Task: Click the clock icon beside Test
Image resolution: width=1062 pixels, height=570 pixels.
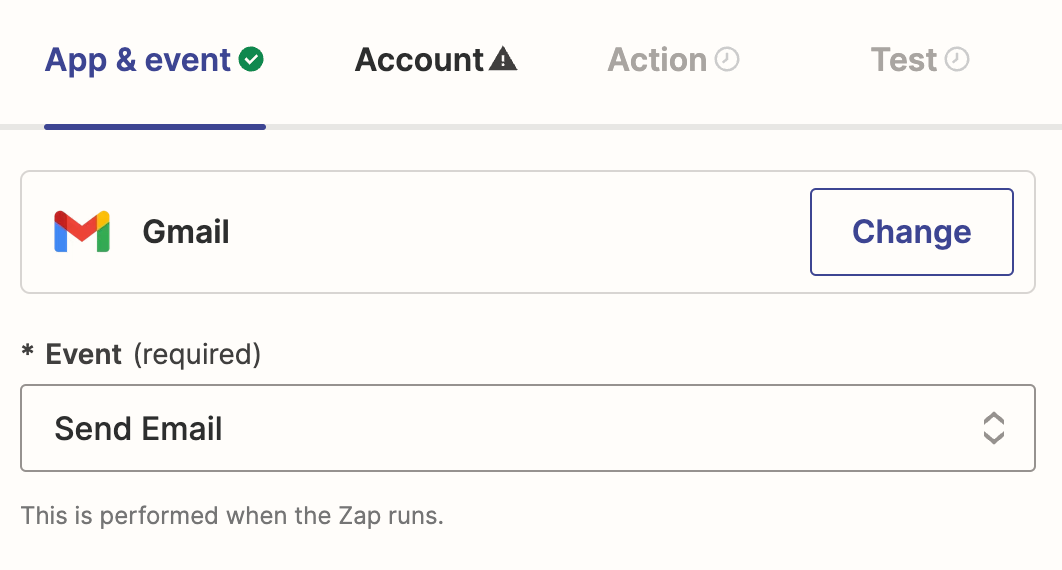Action: click(958, 60)
